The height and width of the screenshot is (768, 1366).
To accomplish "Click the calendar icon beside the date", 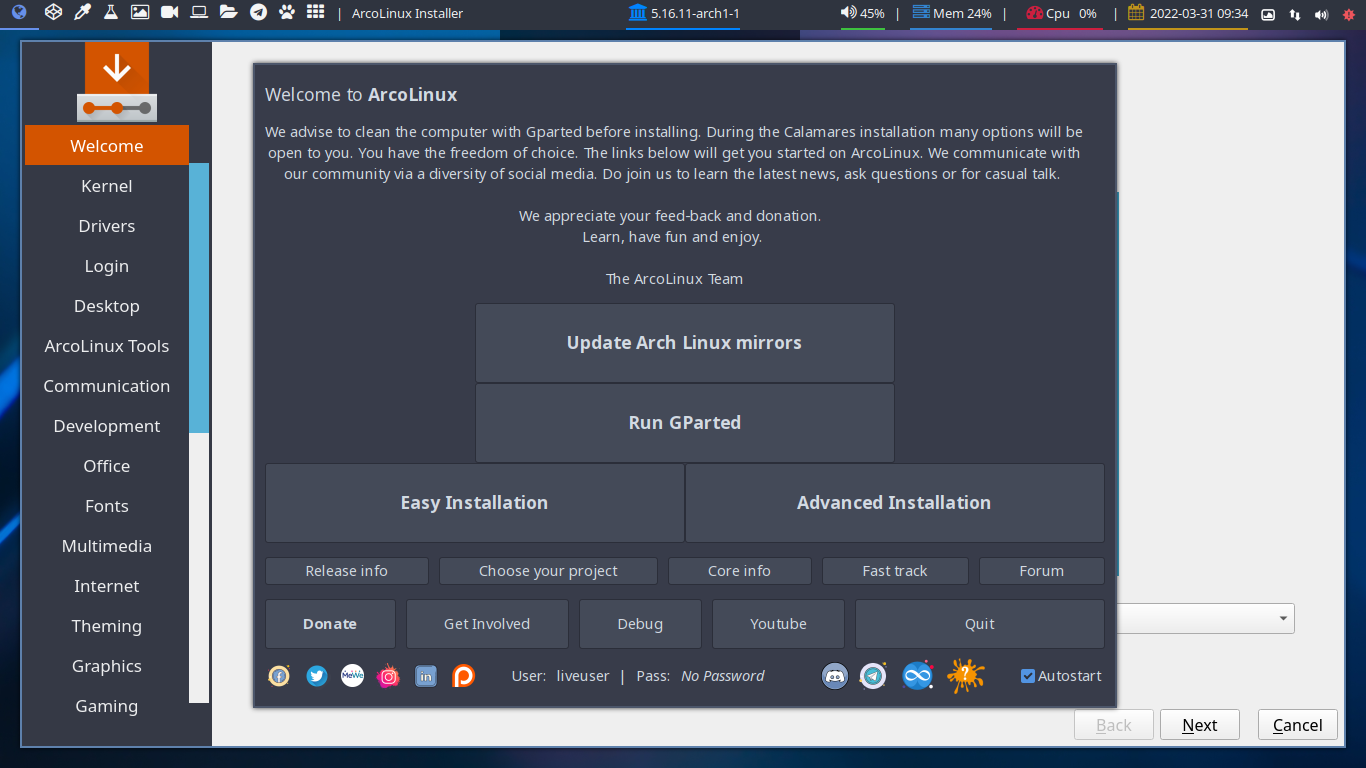I will tap(1136, 13).
